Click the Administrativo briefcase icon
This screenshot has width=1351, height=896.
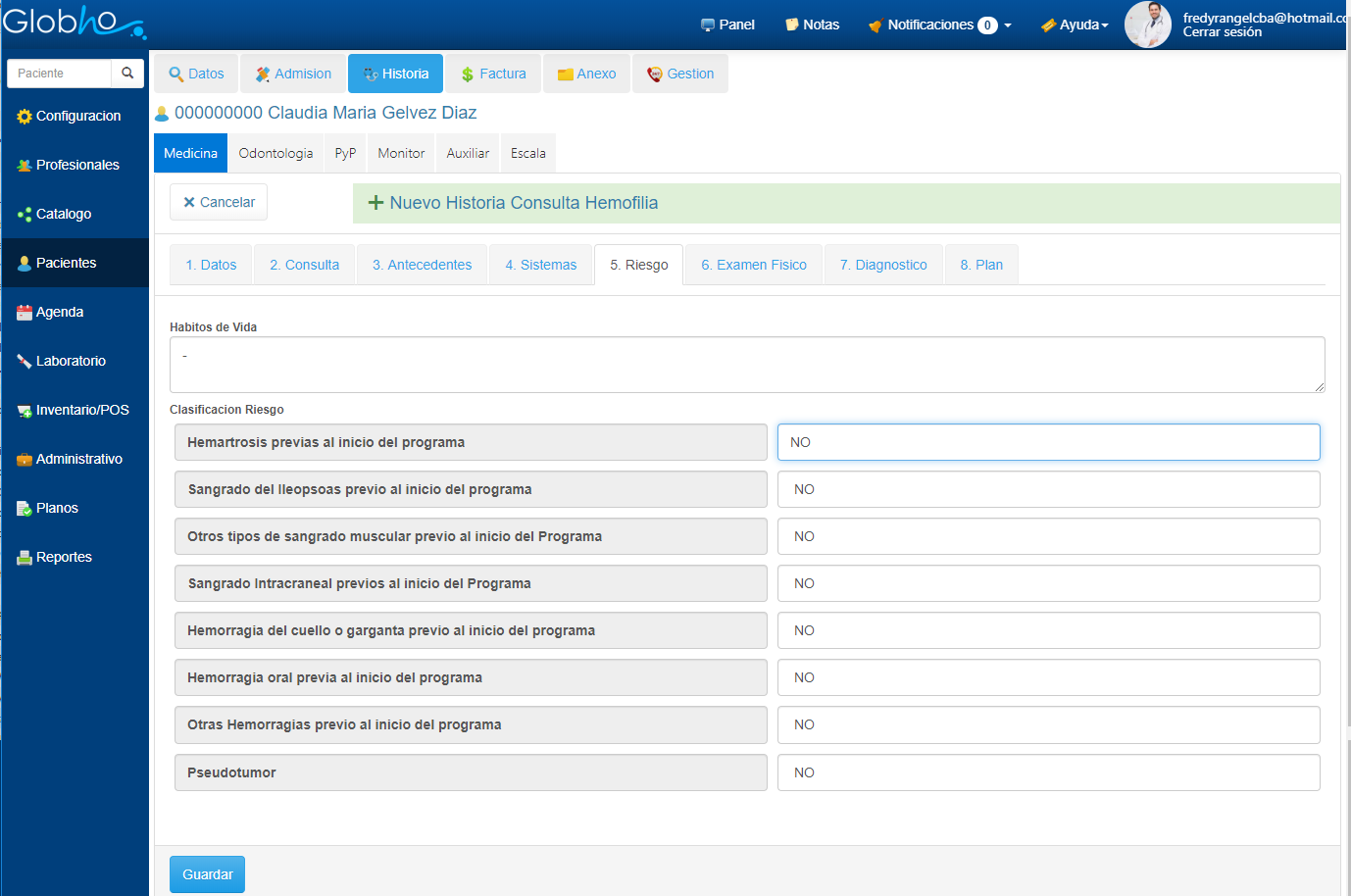(x=25, y=460)
